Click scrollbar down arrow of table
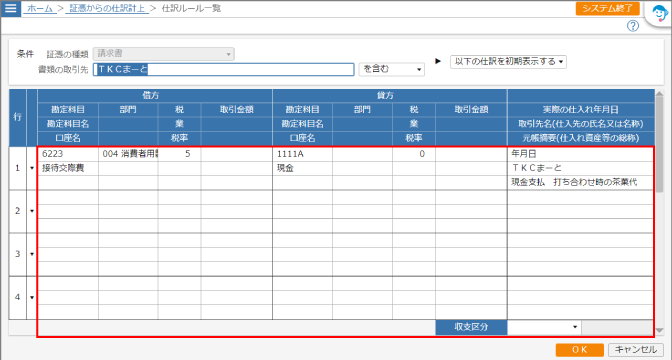The image size is (672, 360). point(659,330)
